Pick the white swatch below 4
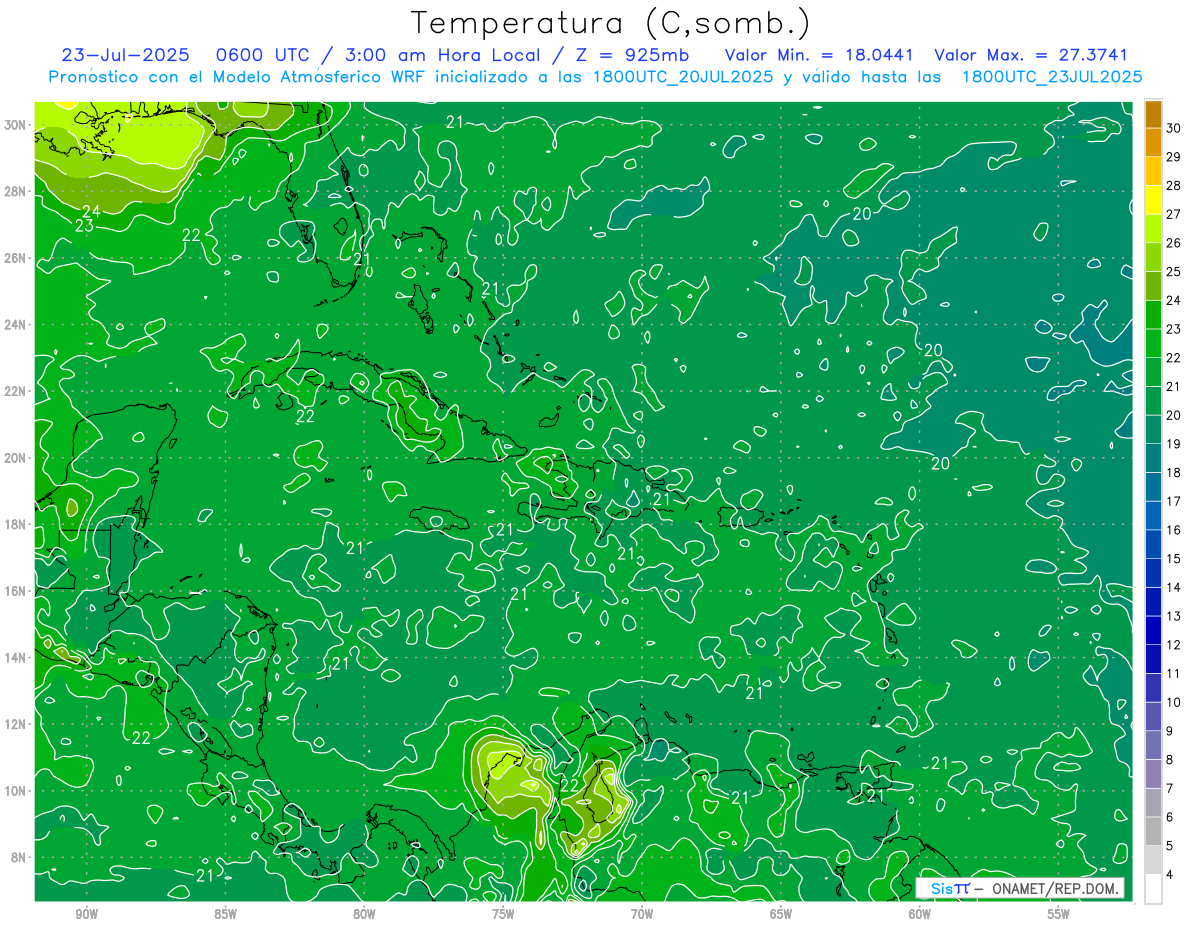 (1154, 889)
